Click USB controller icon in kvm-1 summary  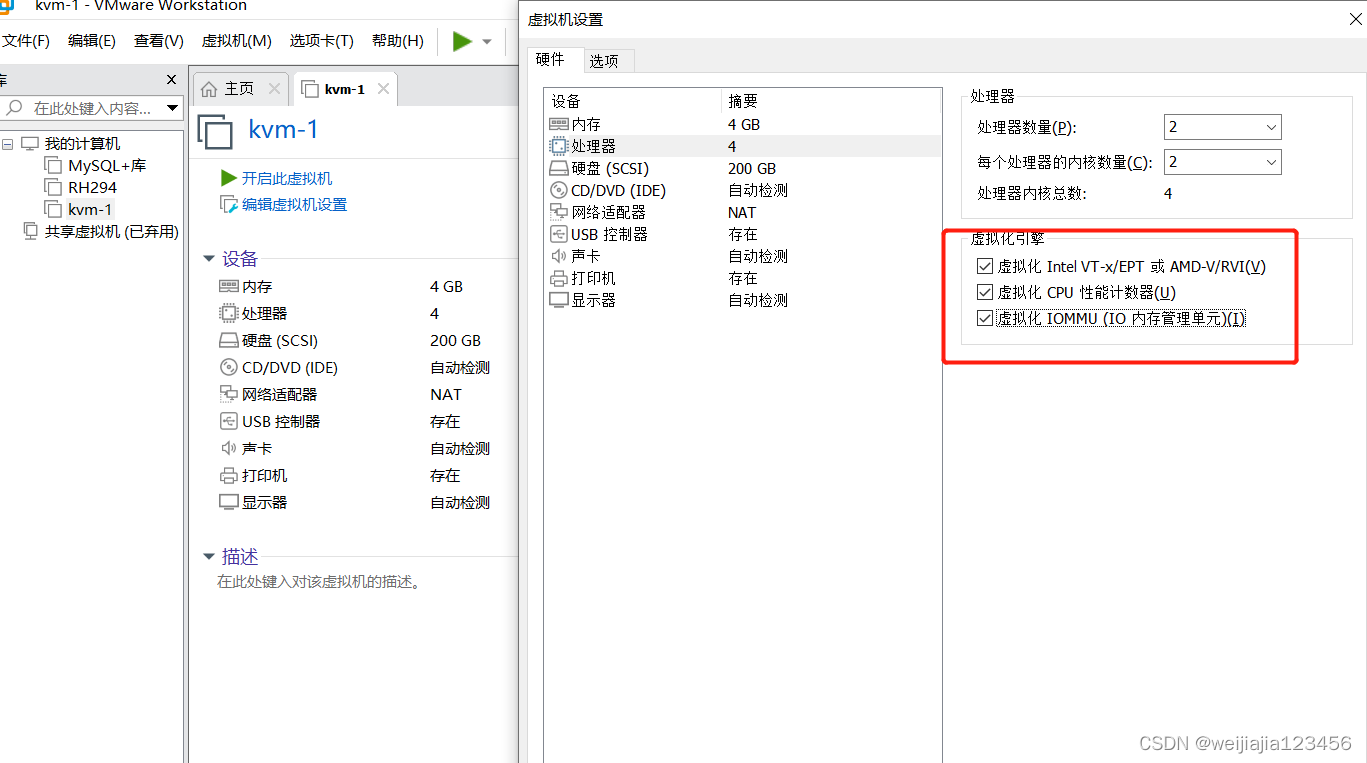pos(229,421)
